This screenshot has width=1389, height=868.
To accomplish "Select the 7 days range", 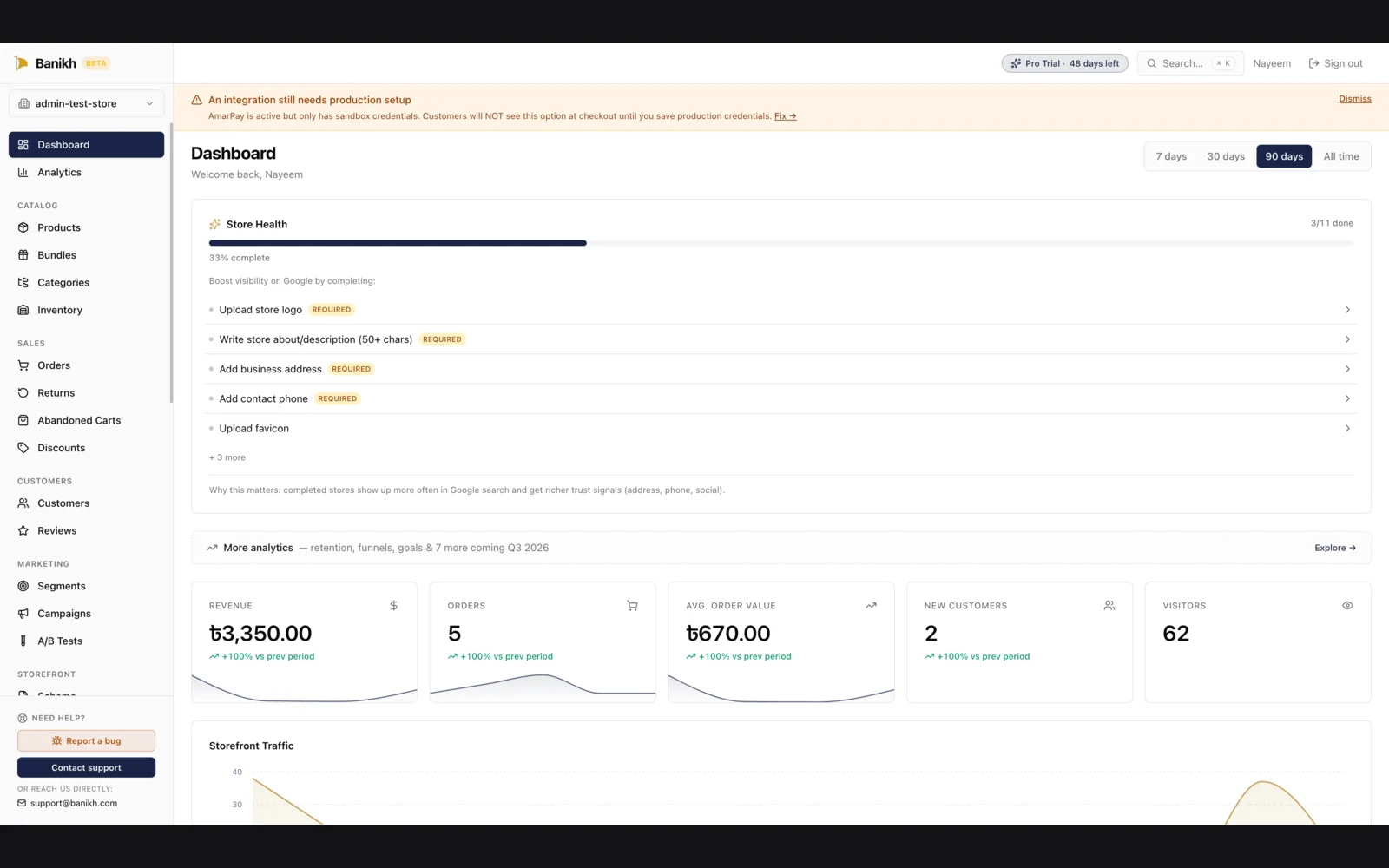I will pos(1171,156).
